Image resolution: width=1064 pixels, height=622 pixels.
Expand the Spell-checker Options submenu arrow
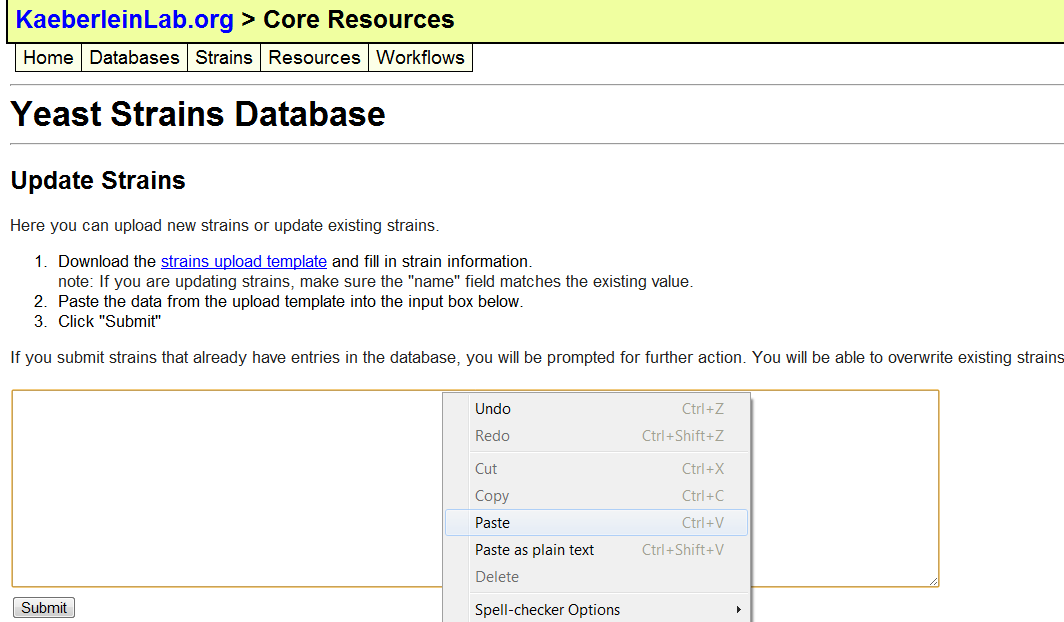738,610
